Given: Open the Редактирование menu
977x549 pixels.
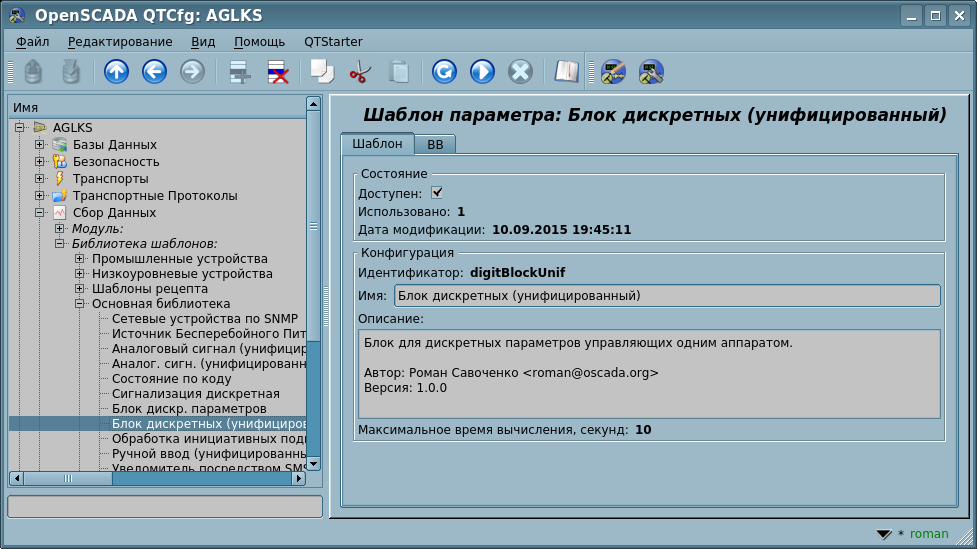Looking at the screenshot, I should pos(120,42).
